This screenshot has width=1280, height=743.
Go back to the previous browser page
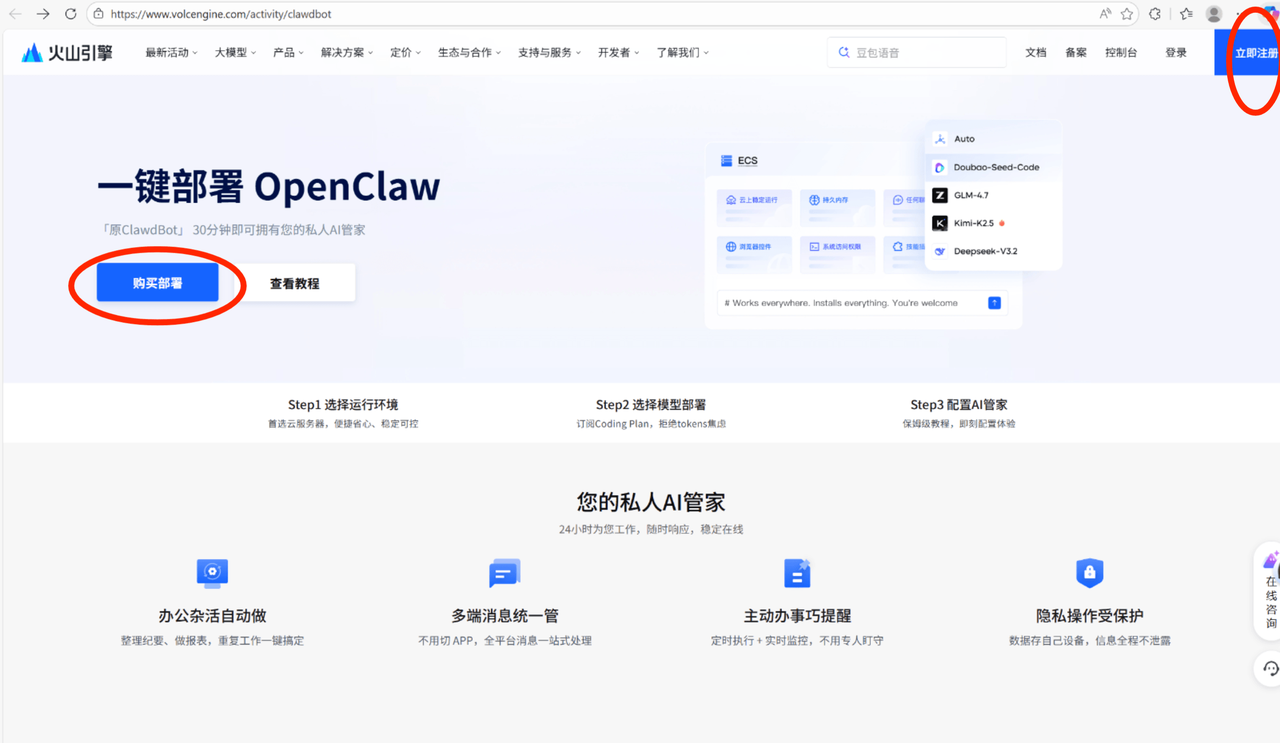[15, 14]
